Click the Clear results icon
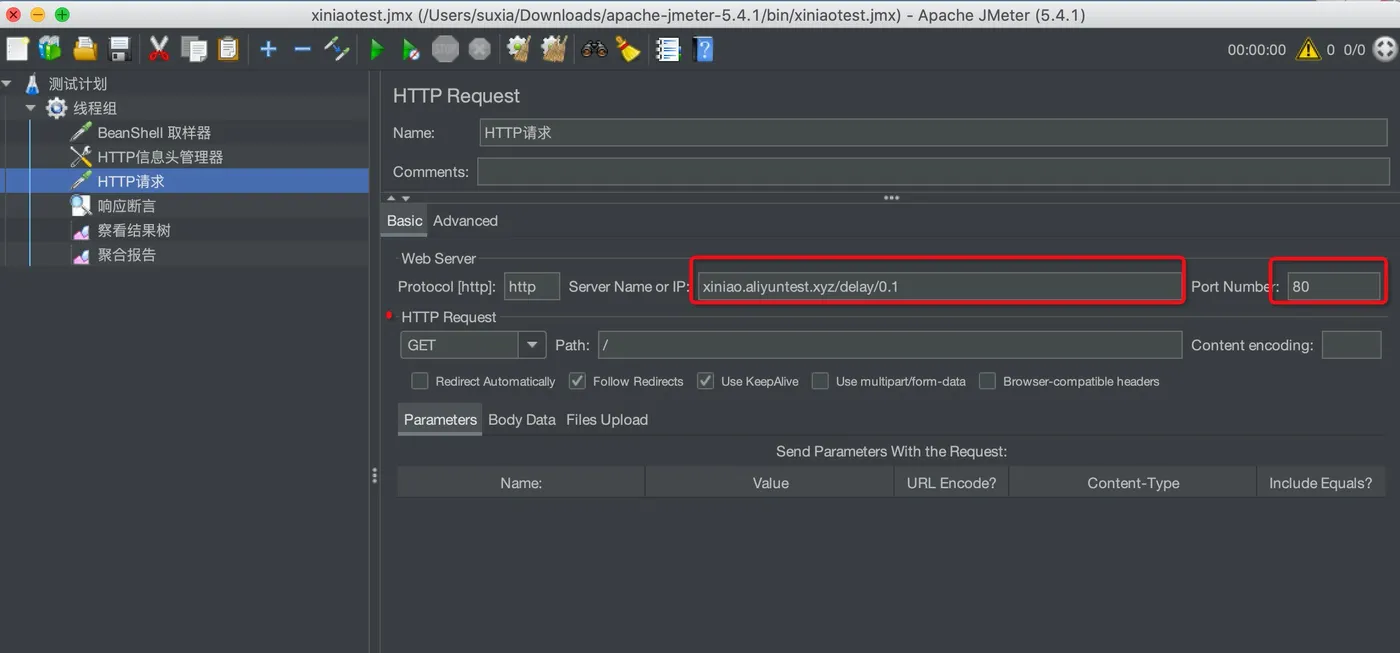Screen dimensions: 1400x653 coord(518,48)
